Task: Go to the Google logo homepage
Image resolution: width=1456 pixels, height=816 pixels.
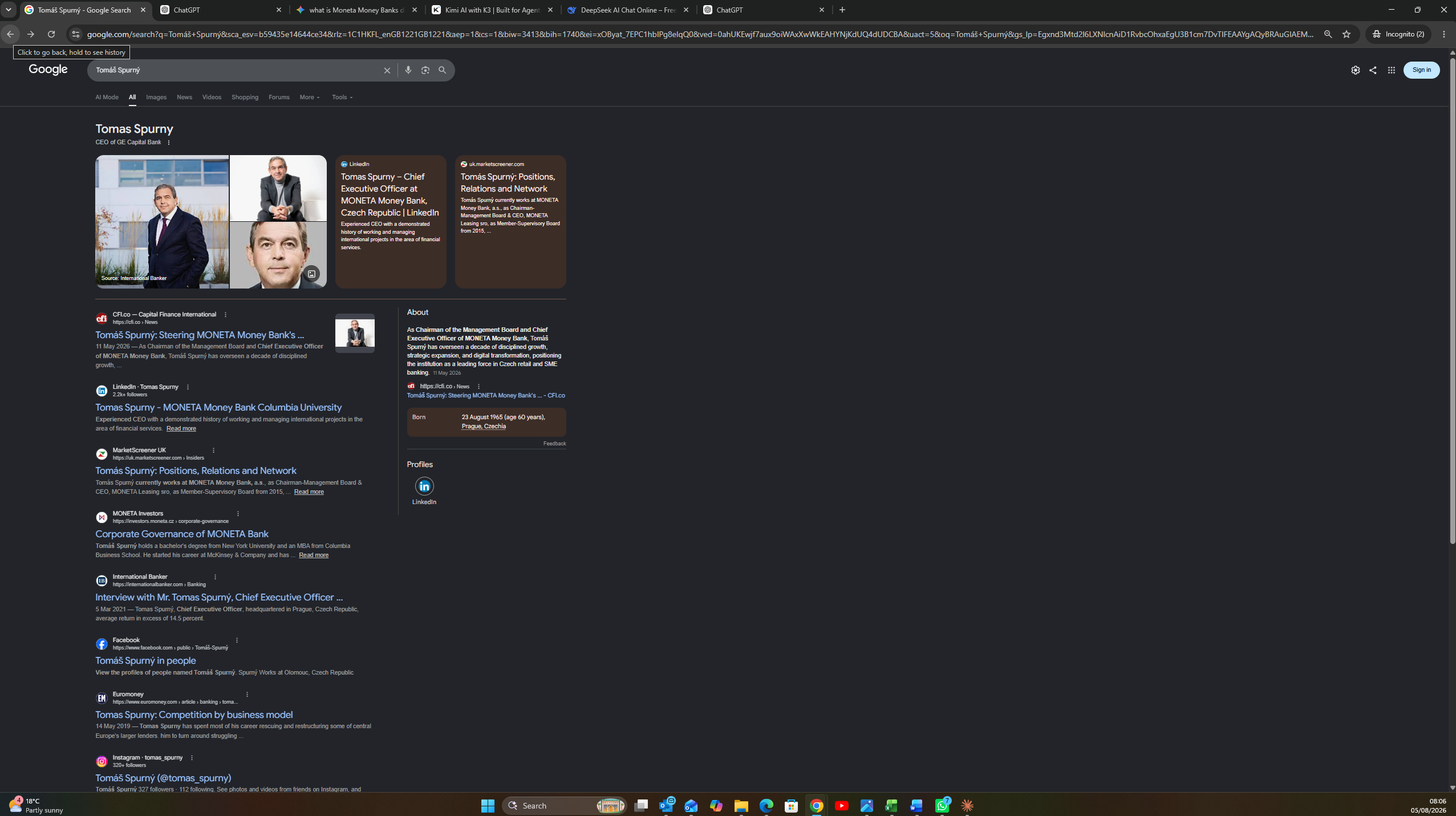Action: [x=48, y=70]
